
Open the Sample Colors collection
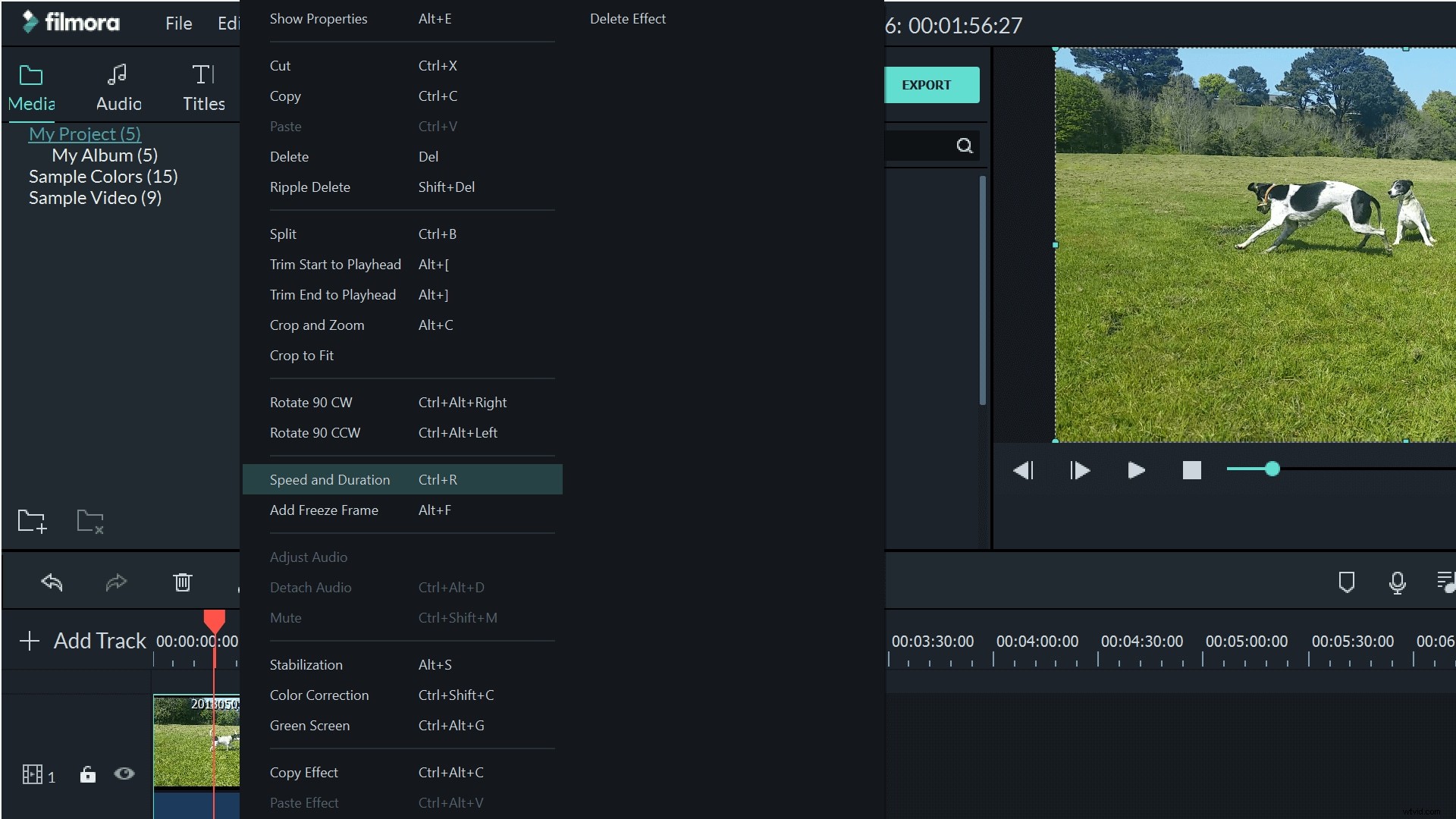[102, 177]
